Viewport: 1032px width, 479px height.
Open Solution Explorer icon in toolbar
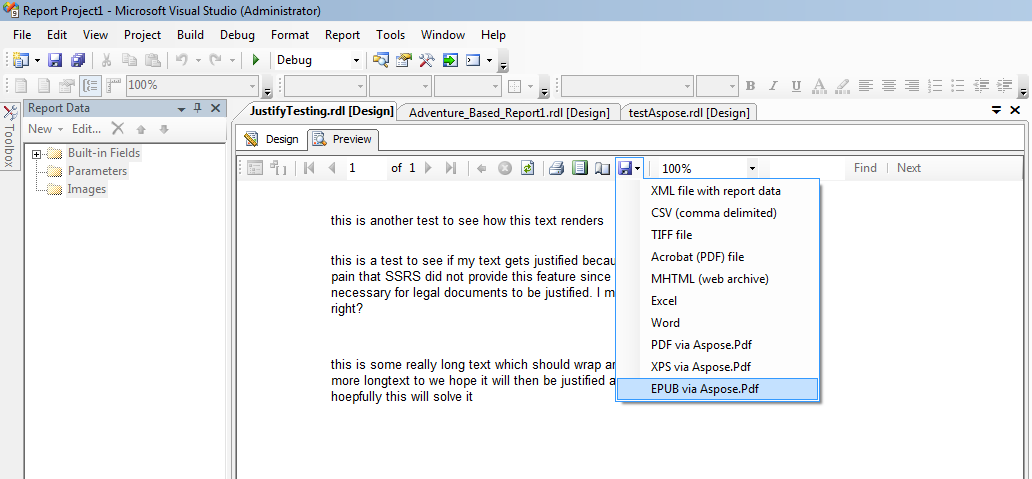tap(380, 60)
